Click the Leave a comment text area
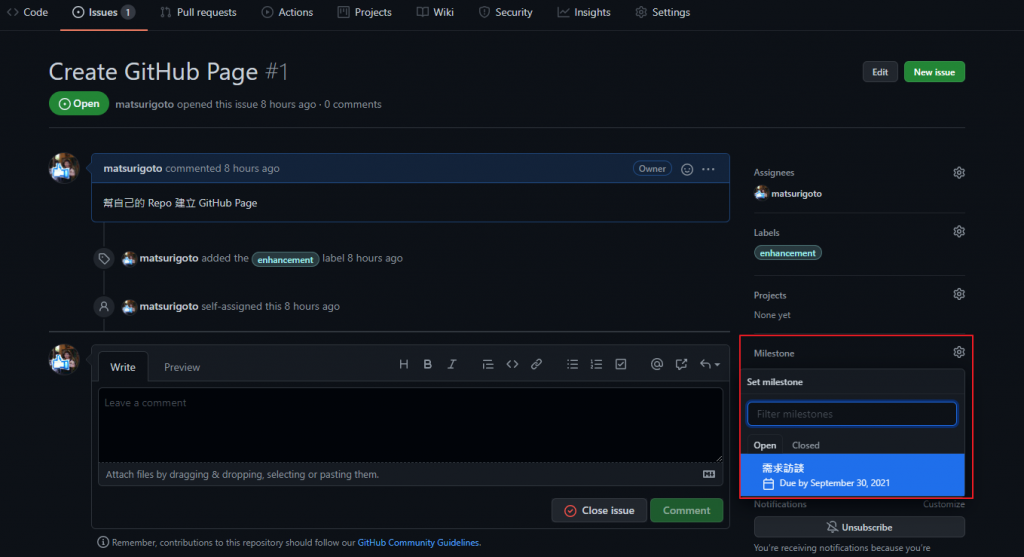Screen dimensions: 1024x557 point(411,424)
